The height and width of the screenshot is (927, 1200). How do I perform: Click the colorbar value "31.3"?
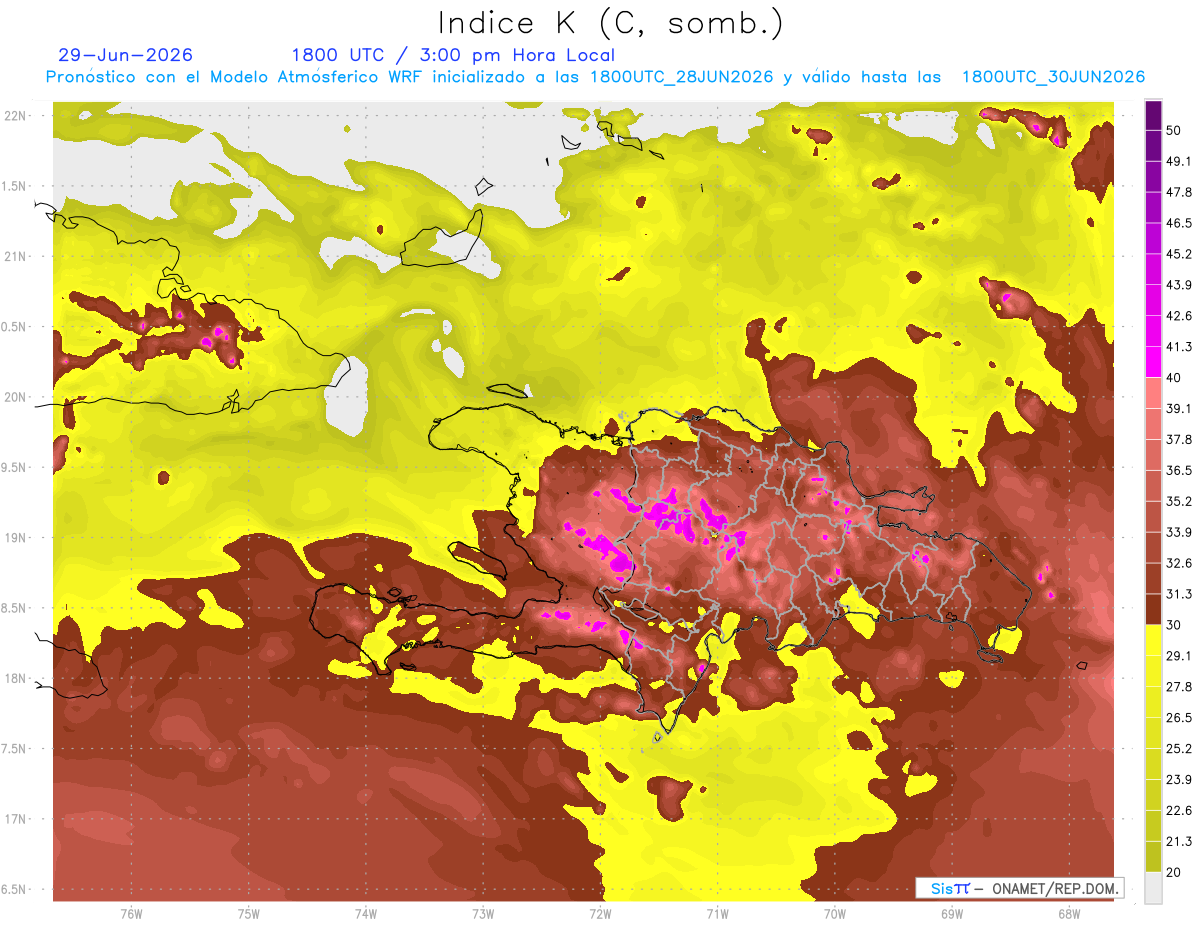(1179, 594)
